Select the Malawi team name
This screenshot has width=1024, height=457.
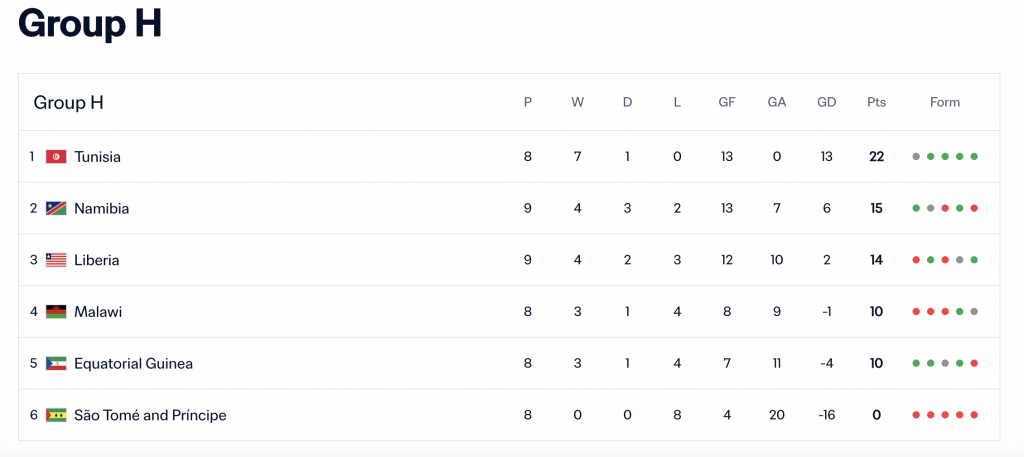(x=98, y=312)
